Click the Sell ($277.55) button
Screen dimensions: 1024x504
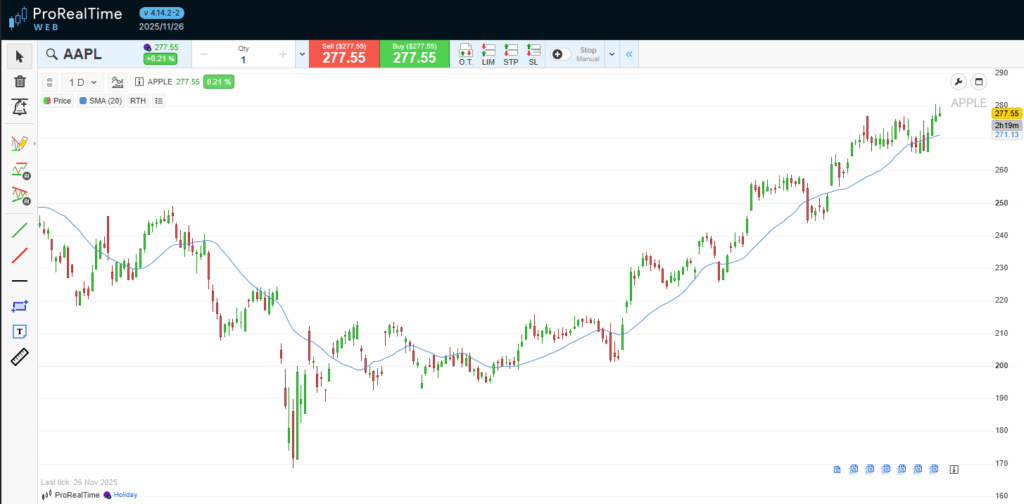tap(346, 54)
